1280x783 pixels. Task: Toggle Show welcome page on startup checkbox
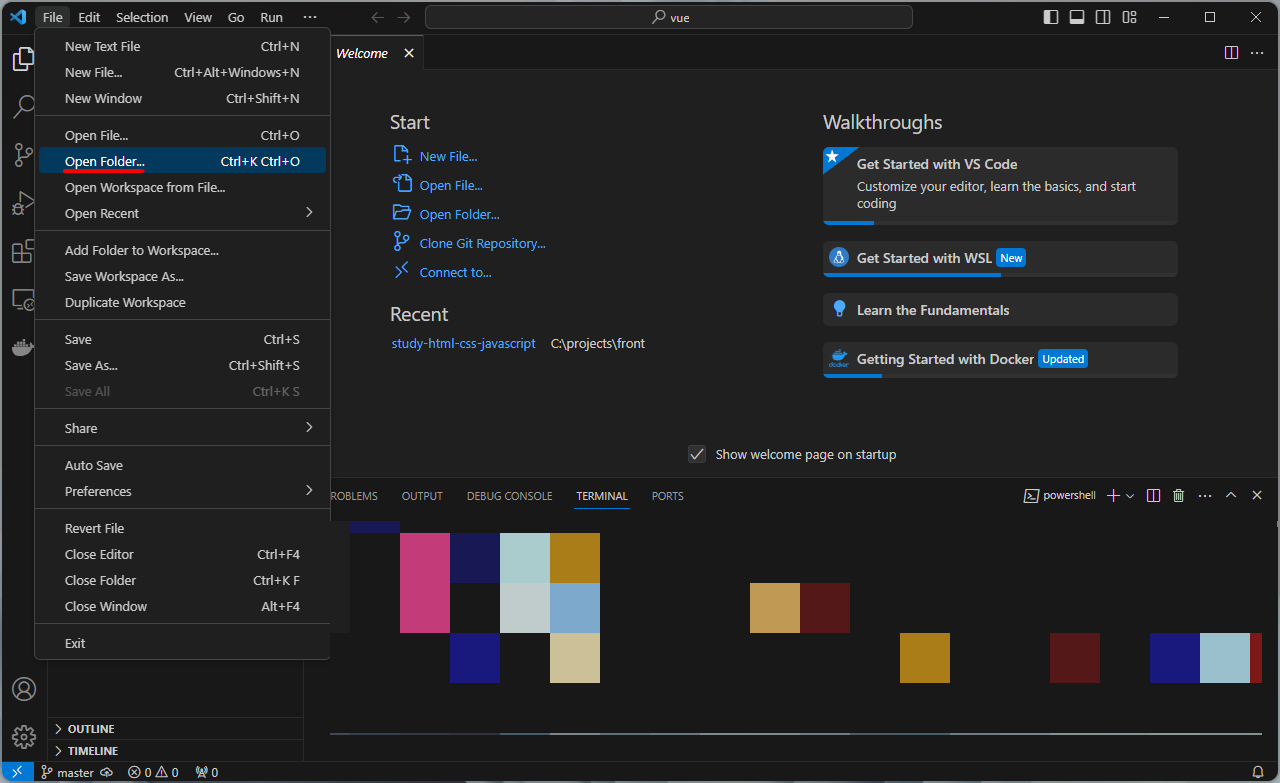[x=697, y=454]
